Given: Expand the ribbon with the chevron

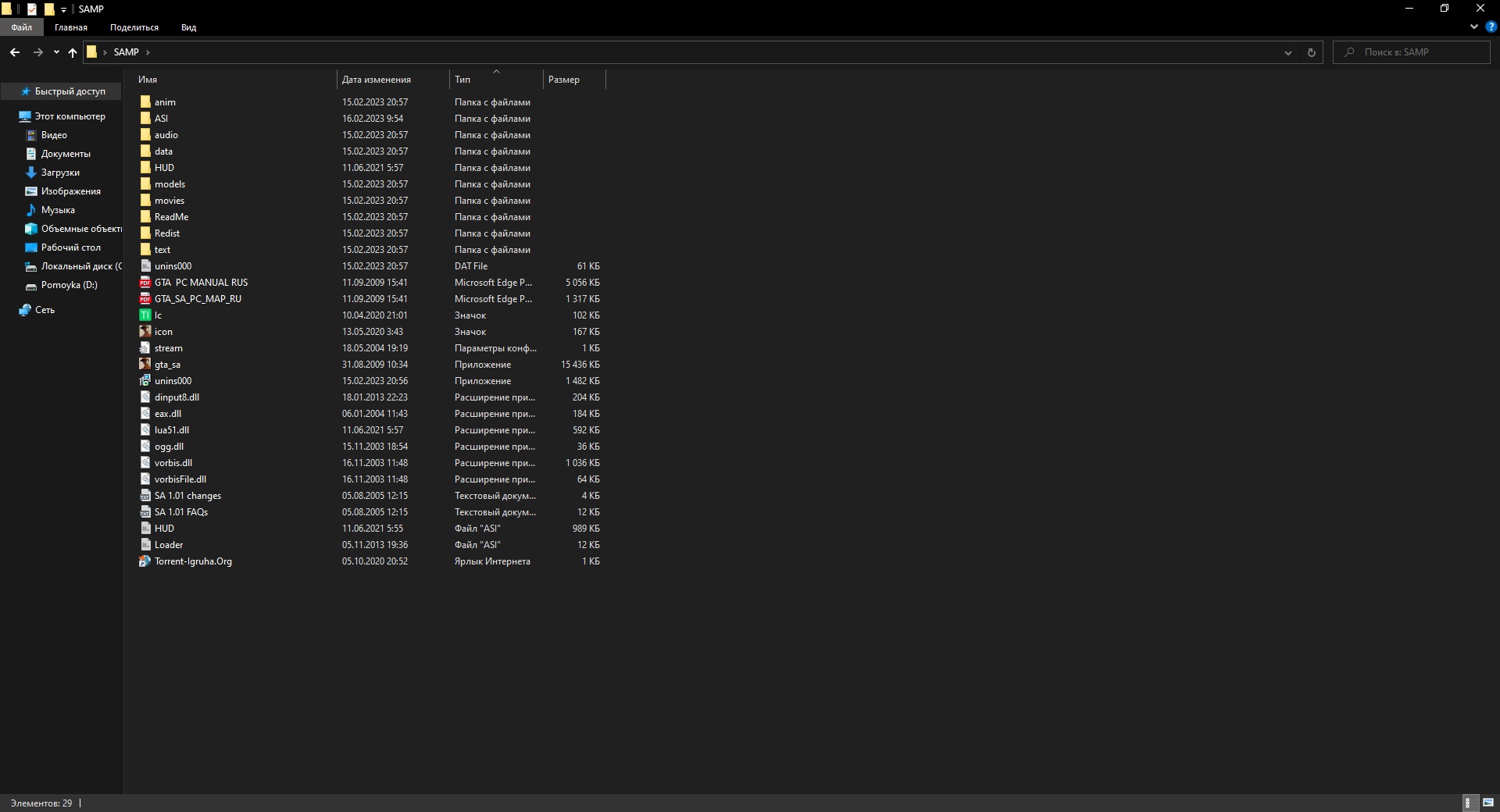Looking at the screenshot, I should click(x=1473, y=27).
